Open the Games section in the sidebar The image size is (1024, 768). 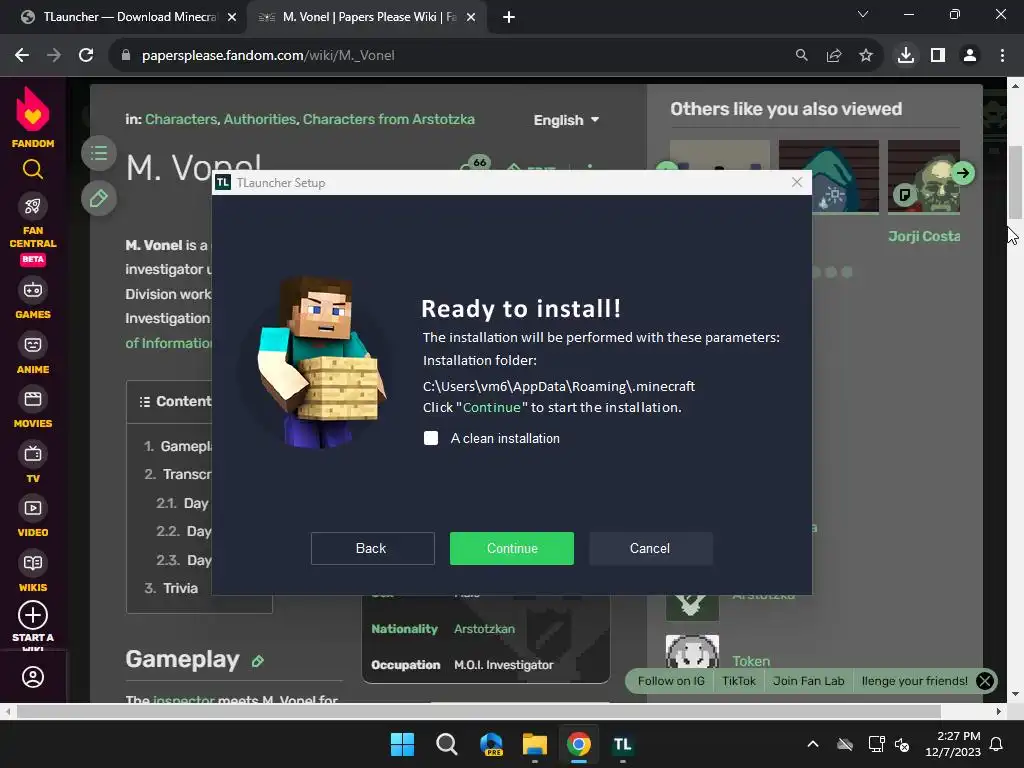point(33,299)
